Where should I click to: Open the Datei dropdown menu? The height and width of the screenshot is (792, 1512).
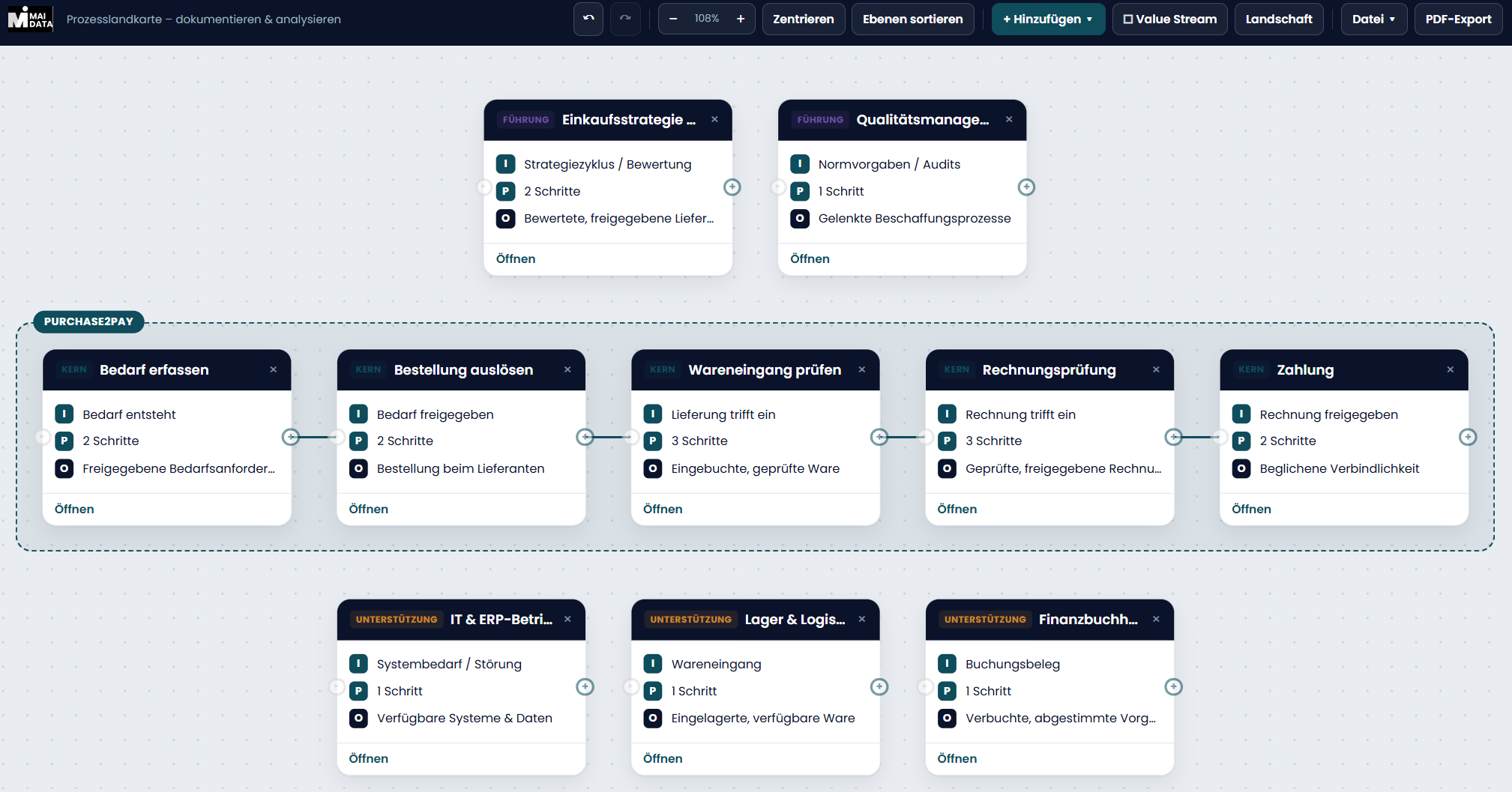click(1373, 19)
